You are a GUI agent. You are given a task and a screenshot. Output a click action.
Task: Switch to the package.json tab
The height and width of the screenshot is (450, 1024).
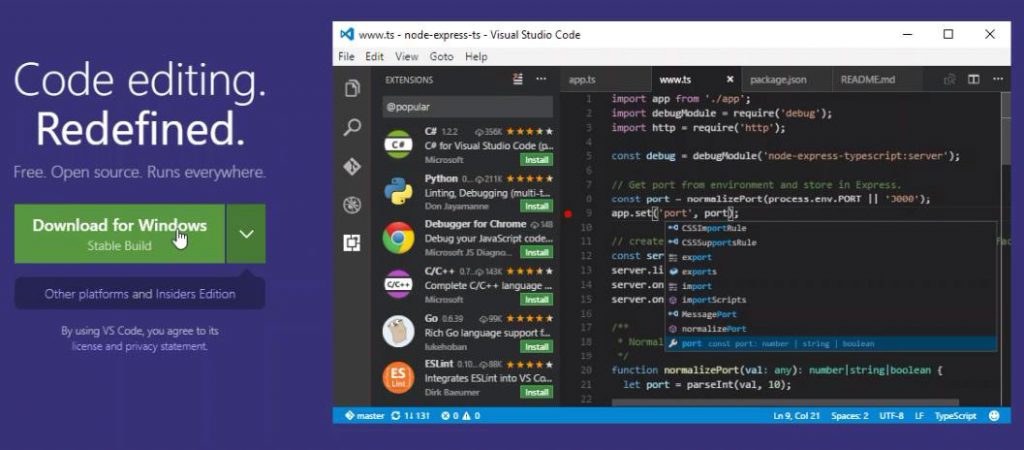(787, 80)
